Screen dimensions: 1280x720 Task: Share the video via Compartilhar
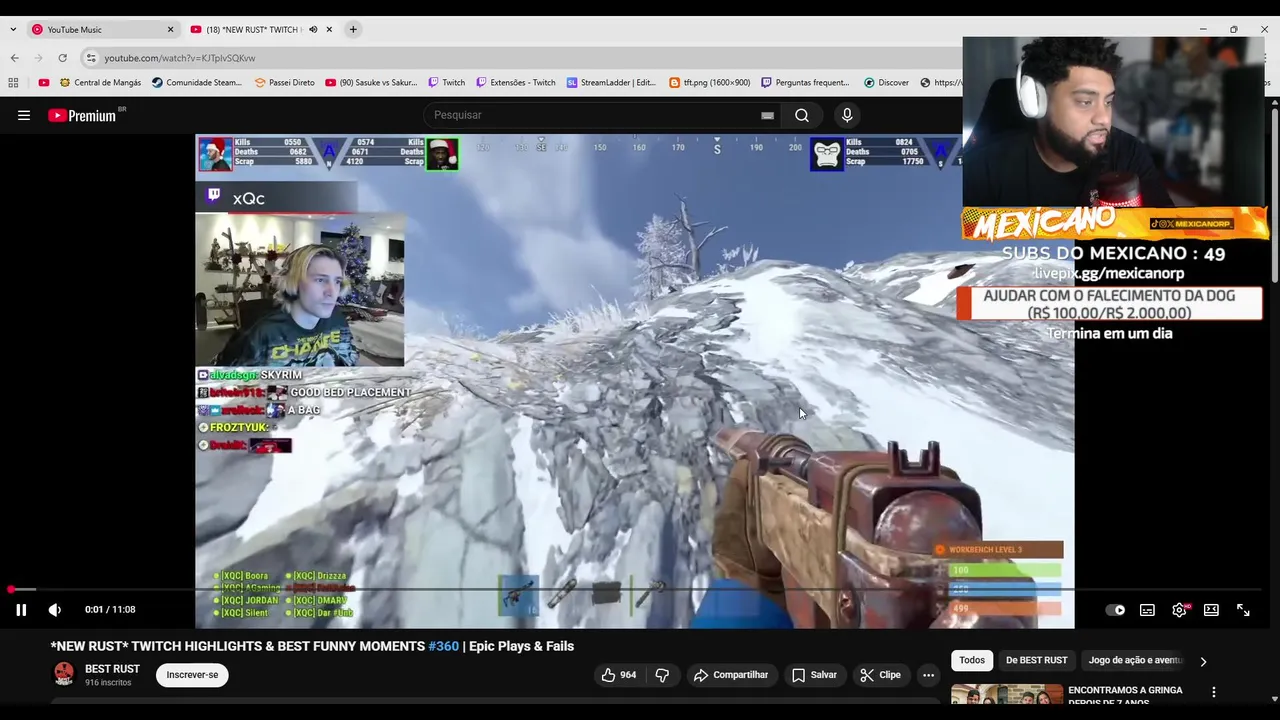731,675
